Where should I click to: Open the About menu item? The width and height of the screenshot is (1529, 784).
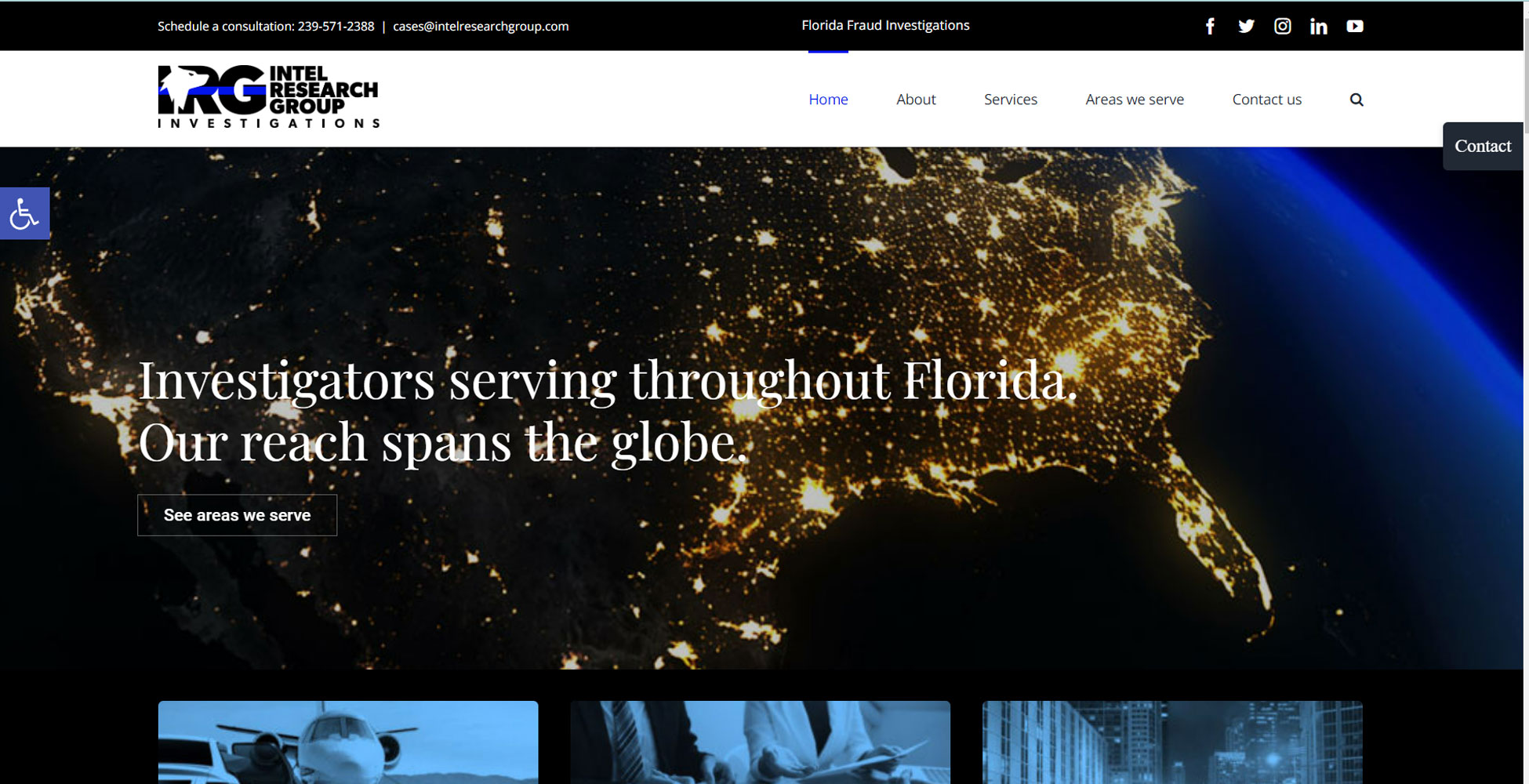coord(916,100)
